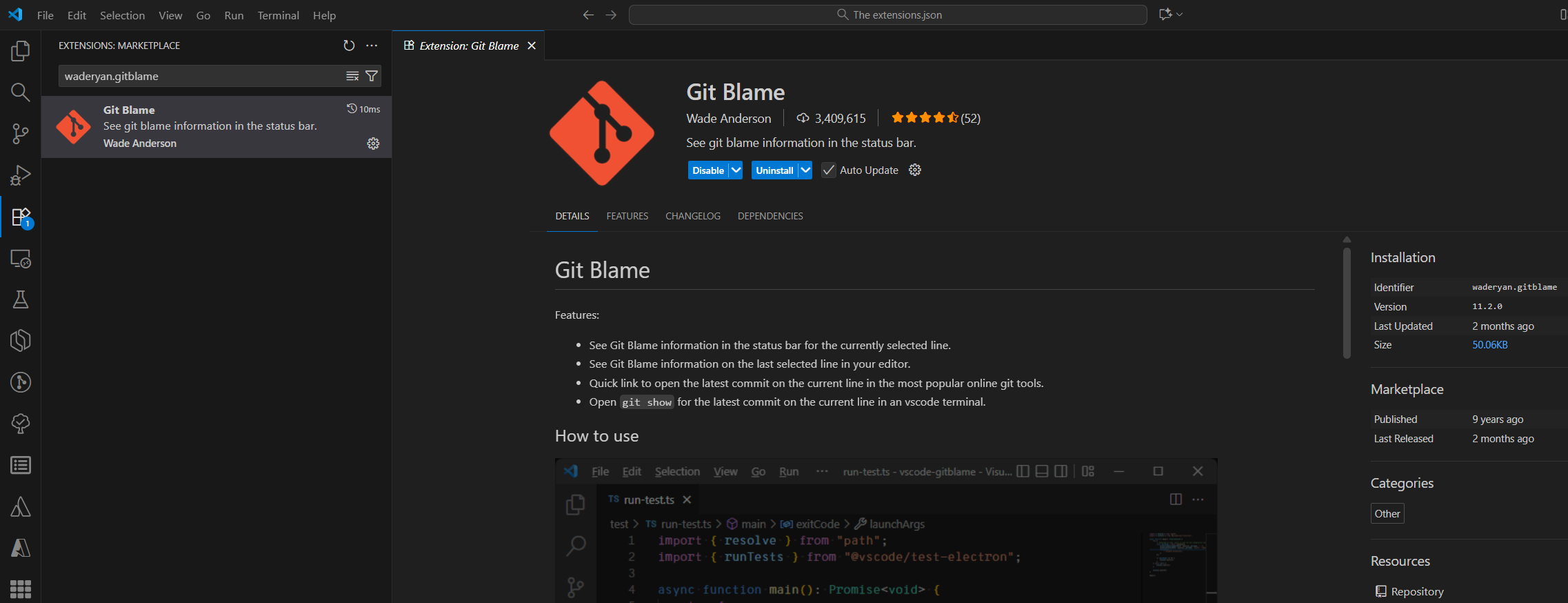Go forward with the navigation arrow

[611, 14]
